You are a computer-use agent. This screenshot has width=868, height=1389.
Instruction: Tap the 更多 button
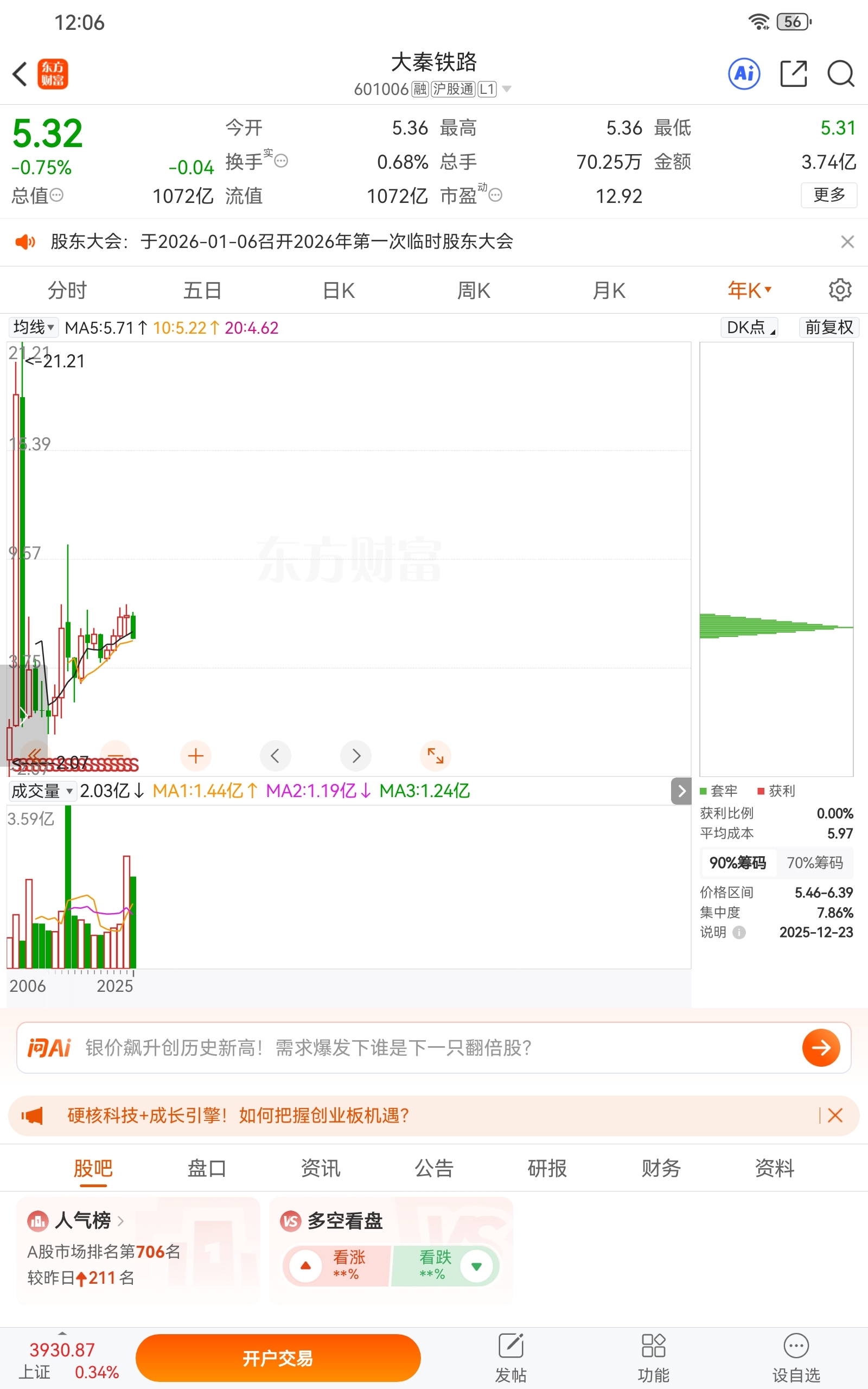(828, 195)
